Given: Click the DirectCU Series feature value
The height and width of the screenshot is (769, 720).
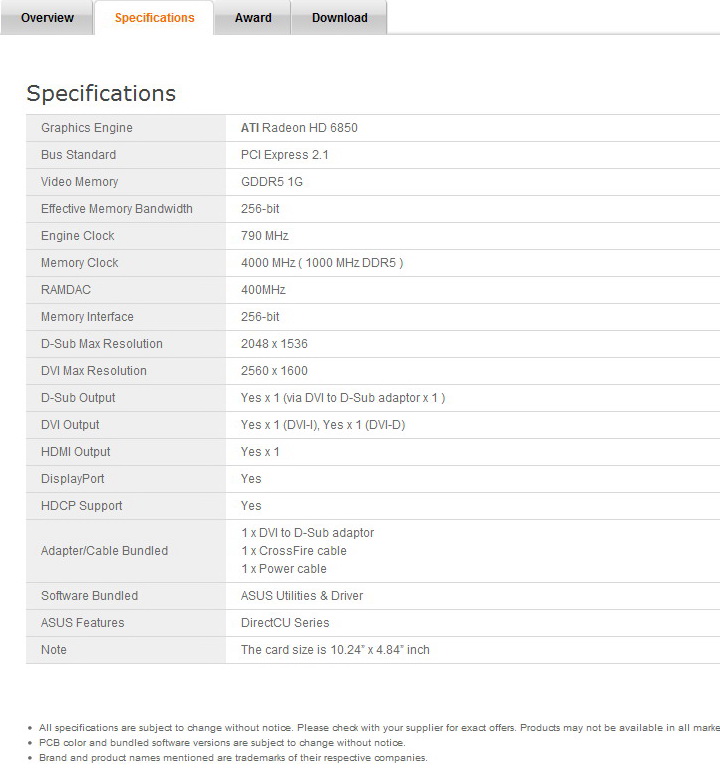Looking at the screenshot, I should (285, 623).
